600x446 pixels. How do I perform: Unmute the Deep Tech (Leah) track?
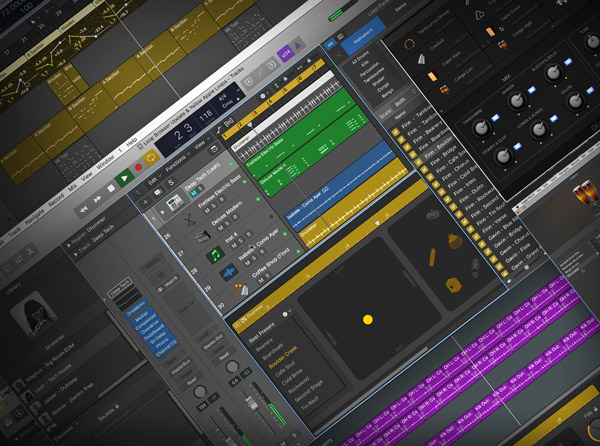(x=194, y=193)
